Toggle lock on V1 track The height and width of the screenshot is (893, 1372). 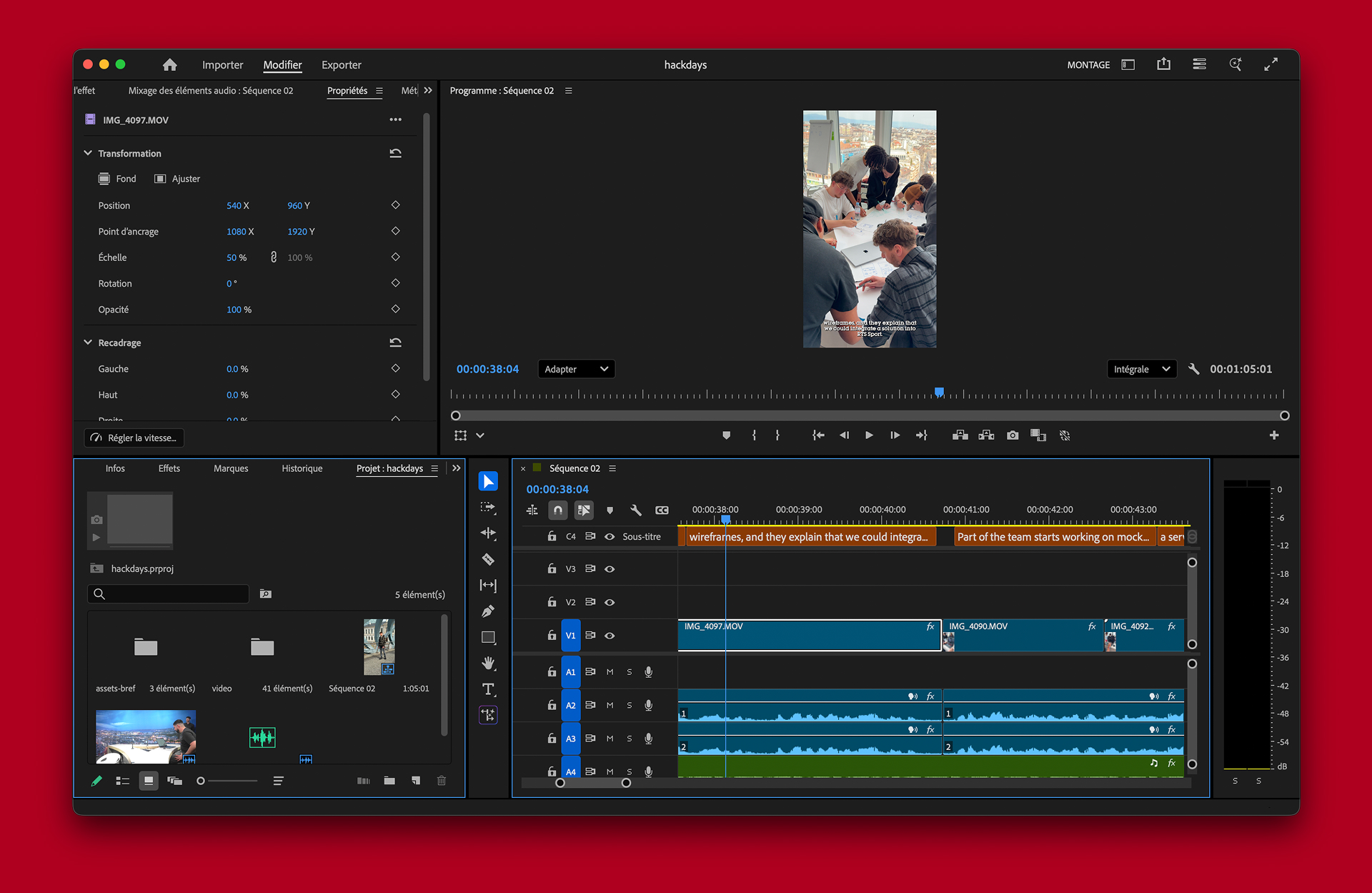(x=552, y=635)
